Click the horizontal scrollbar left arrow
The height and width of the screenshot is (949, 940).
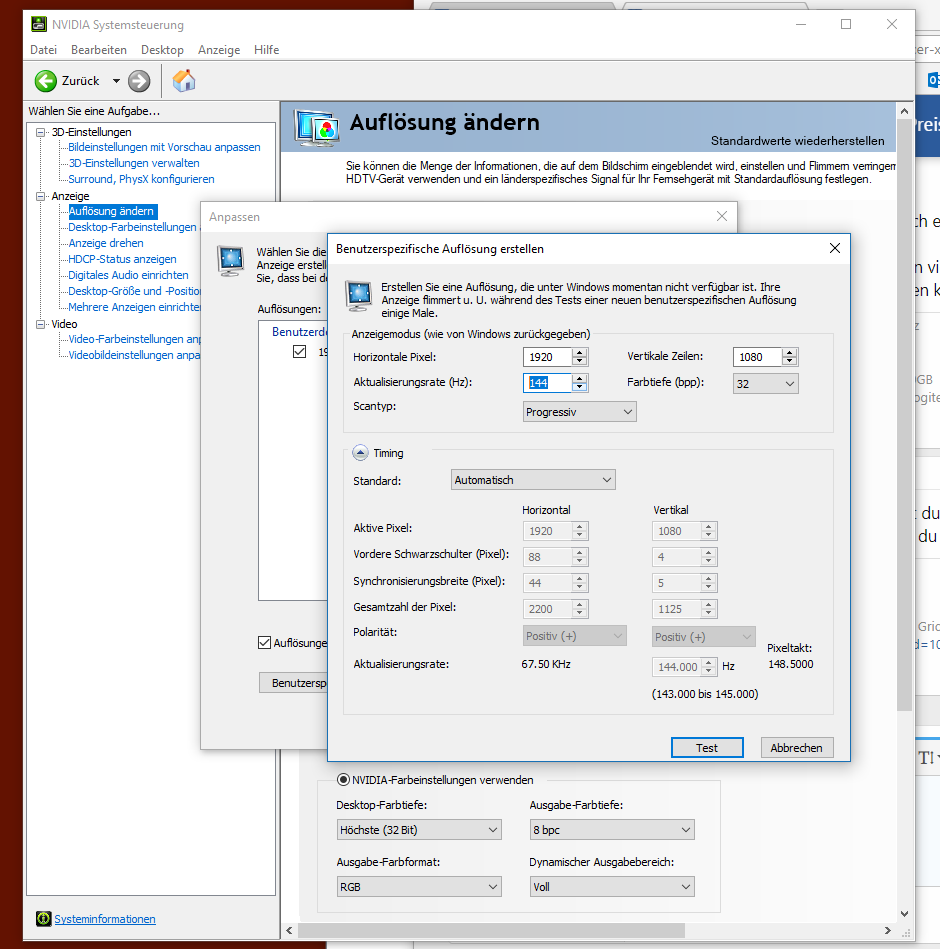289,930
